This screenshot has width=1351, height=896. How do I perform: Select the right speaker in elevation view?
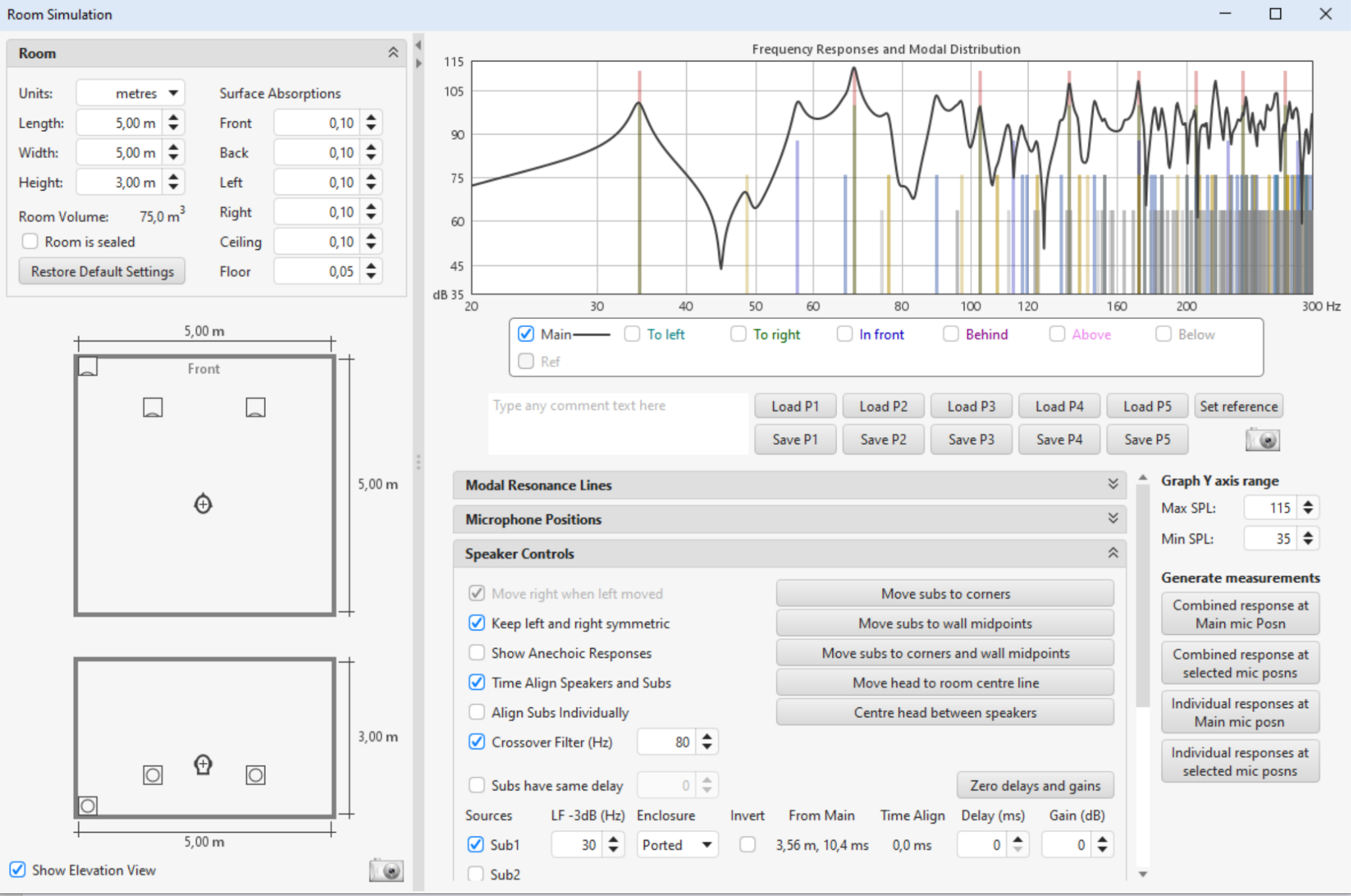tap(255, 775)
